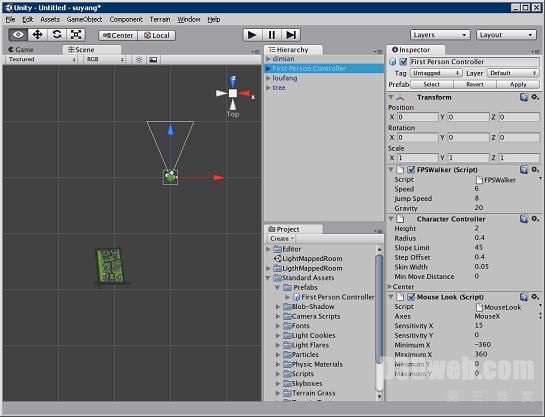Open Mouse Look script help icon
This screenshot has width=545, height=417.
point(524,297)
